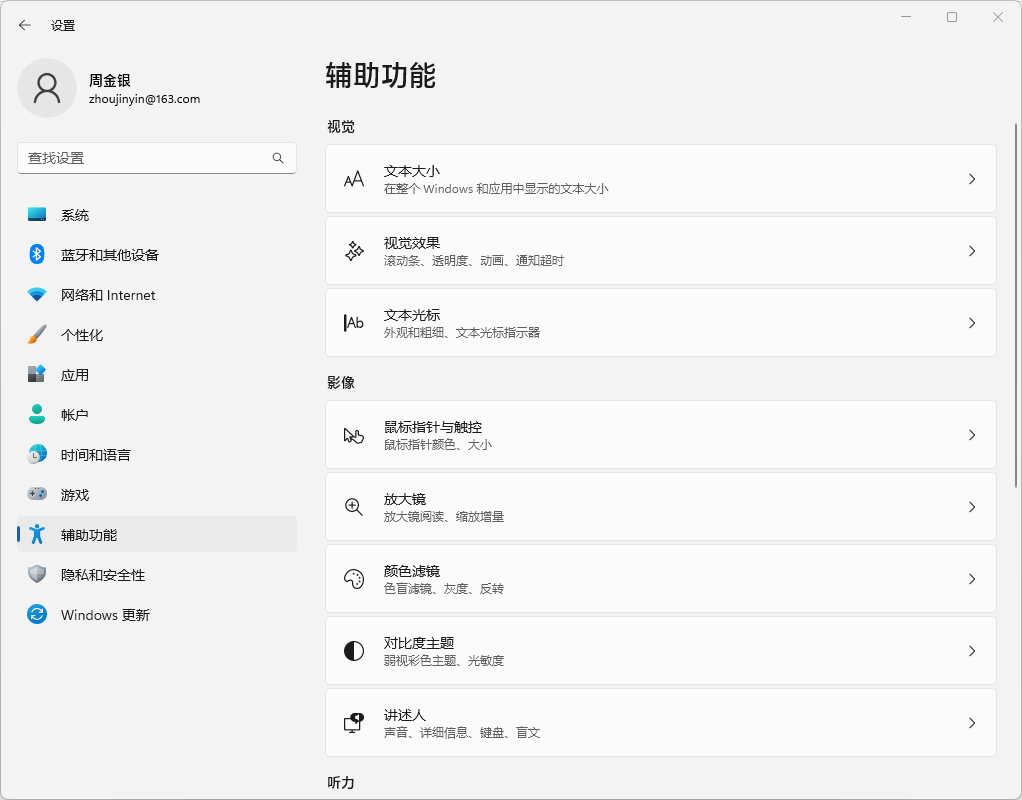Go to Windows 更新 section
The width and height of the screenshot is (1022, 800).
(105, 615)
